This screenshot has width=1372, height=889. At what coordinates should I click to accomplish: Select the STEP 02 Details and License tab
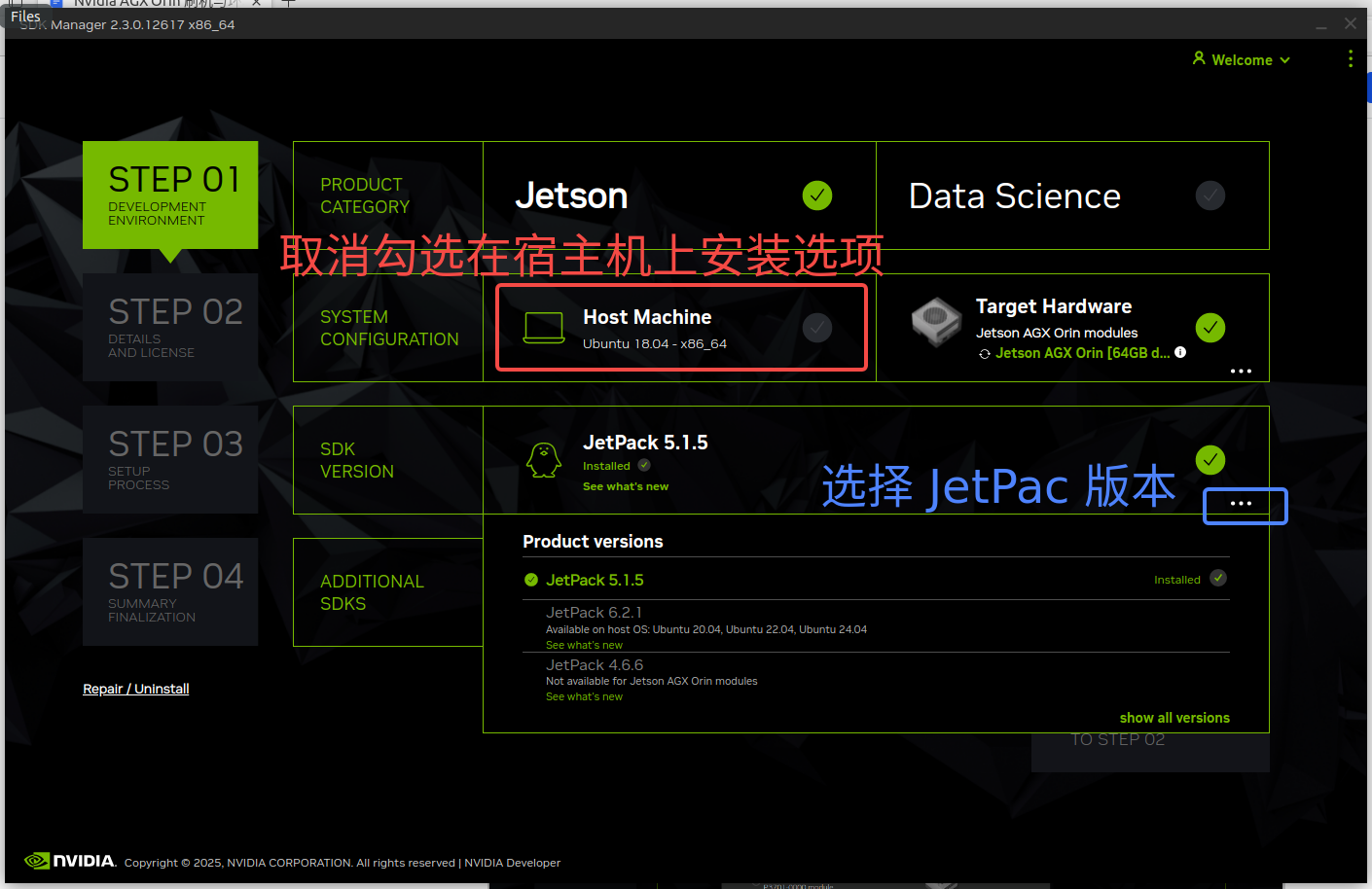click(170, 327)
